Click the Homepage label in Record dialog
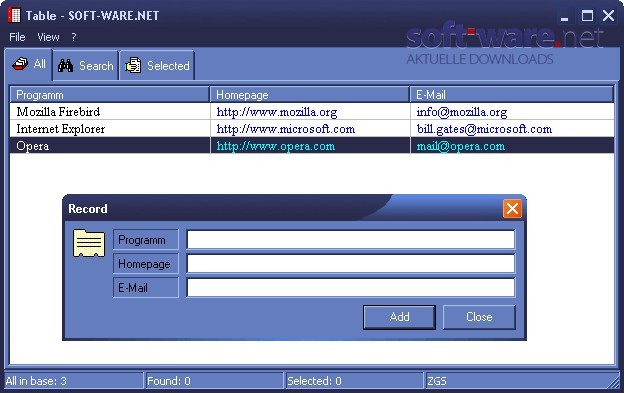 click(146, 263)
